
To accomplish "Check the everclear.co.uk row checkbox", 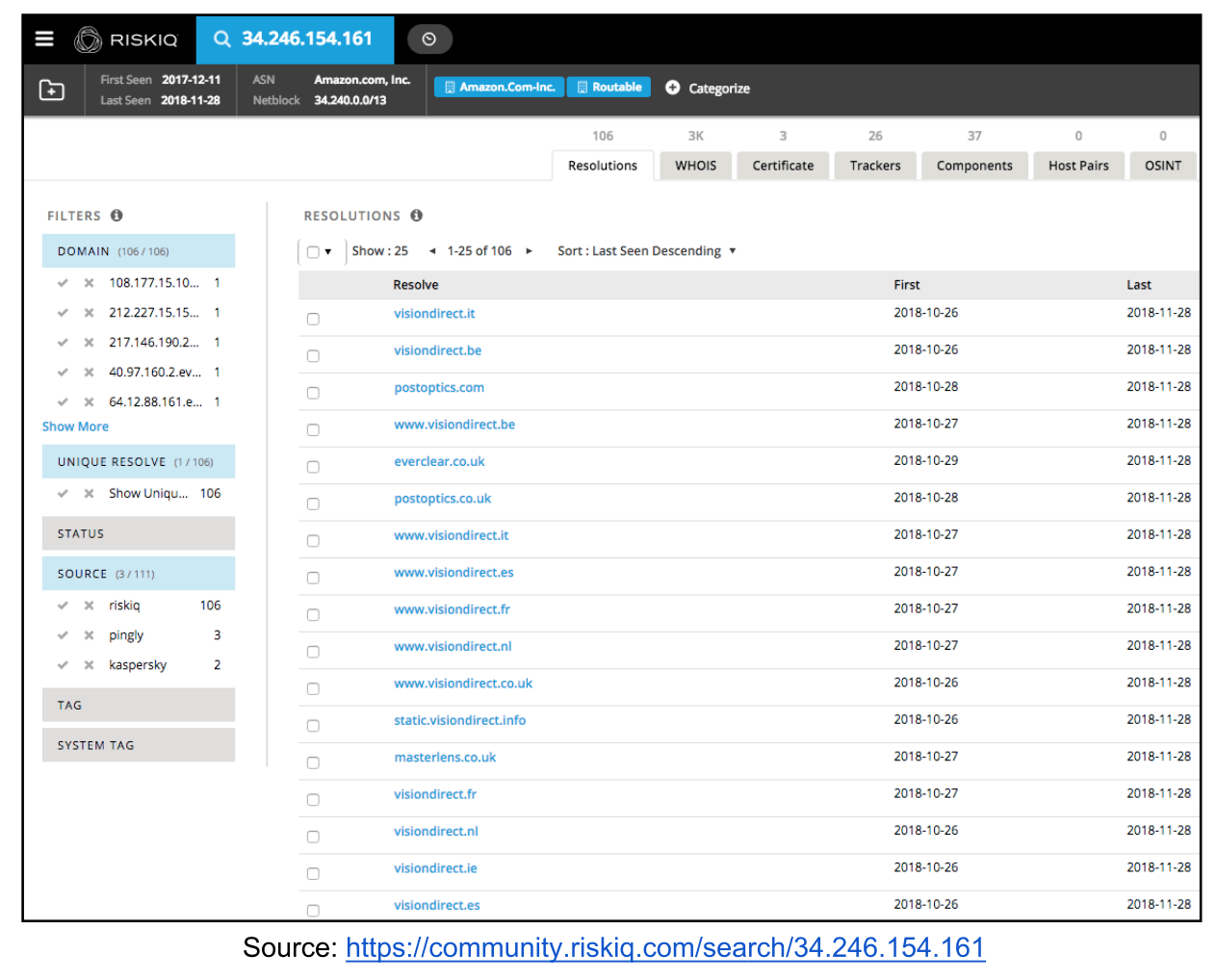I will (313, 467).
